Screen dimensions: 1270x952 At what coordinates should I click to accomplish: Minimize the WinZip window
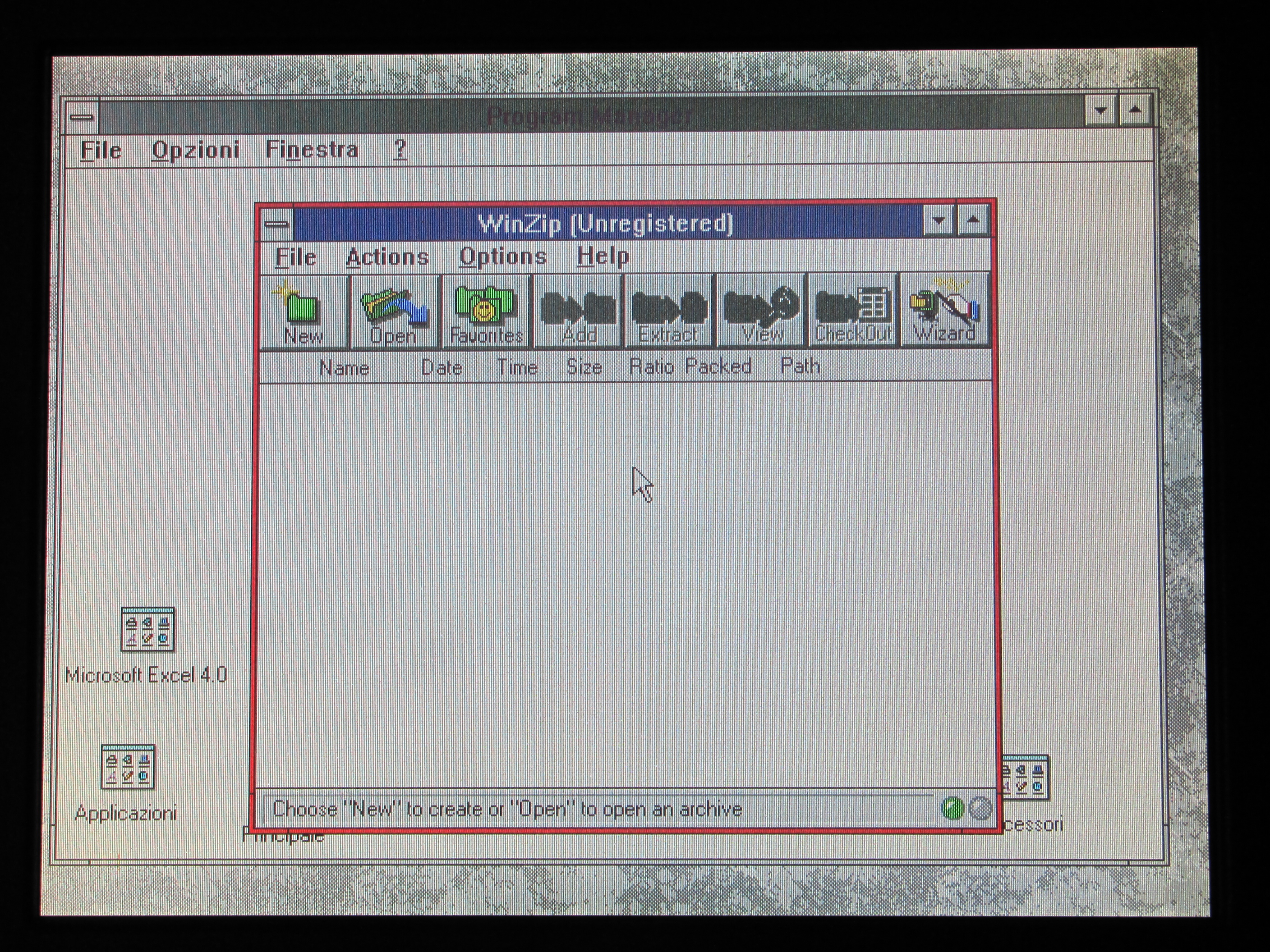click(x=939, y=220)
